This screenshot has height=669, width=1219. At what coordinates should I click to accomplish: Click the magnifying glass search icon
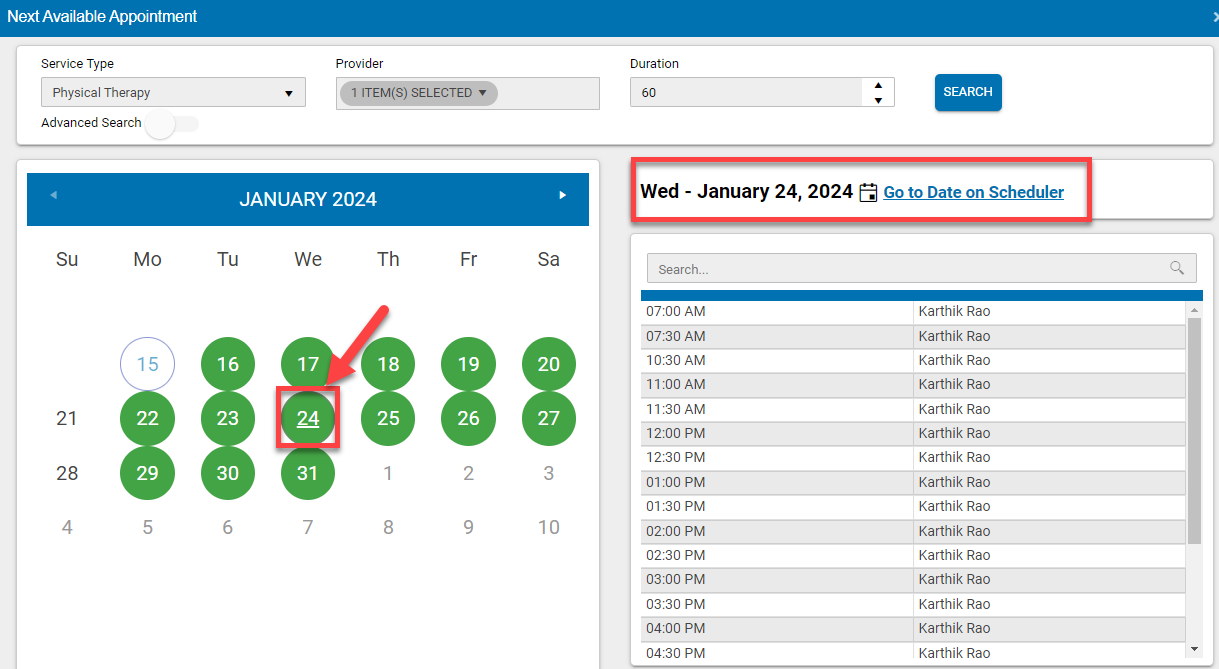(1177, 268)
